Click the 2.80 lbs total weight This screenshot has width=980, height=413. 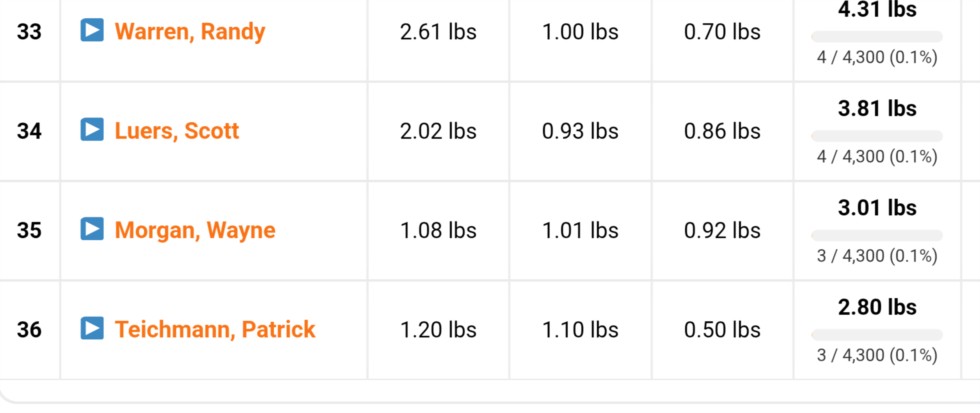click(x=877, y=307)
